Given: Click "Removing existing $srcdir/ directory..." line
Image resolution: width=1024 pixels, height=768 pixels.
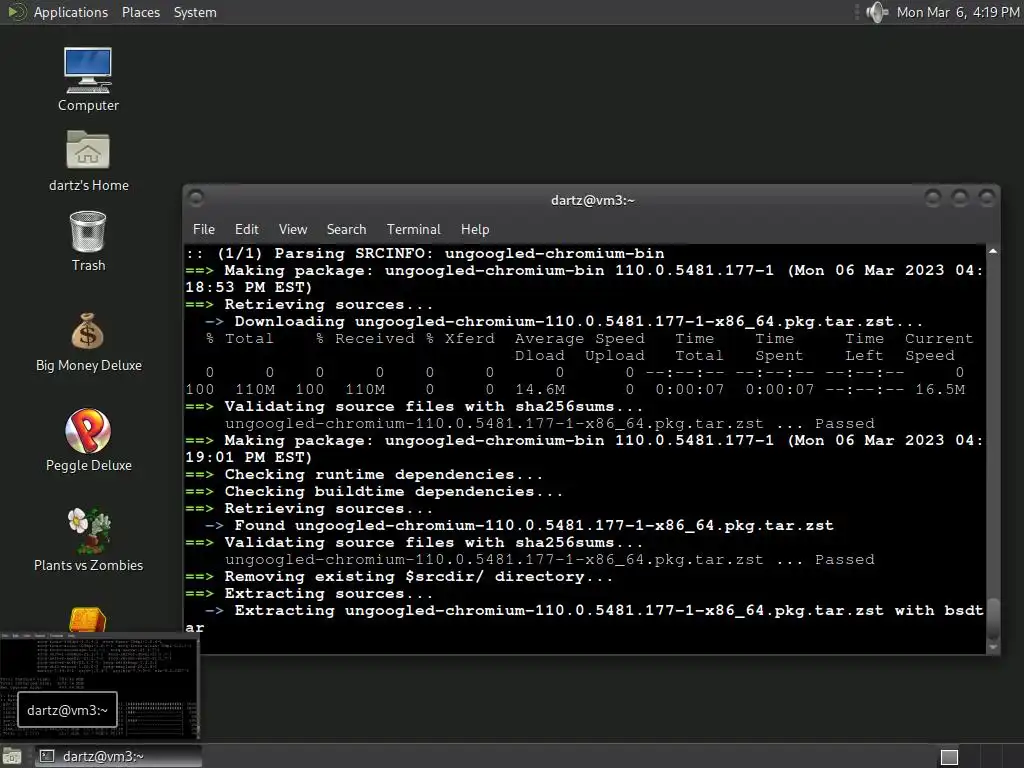Looking at the screenshot, I should [x=399, y=576].
